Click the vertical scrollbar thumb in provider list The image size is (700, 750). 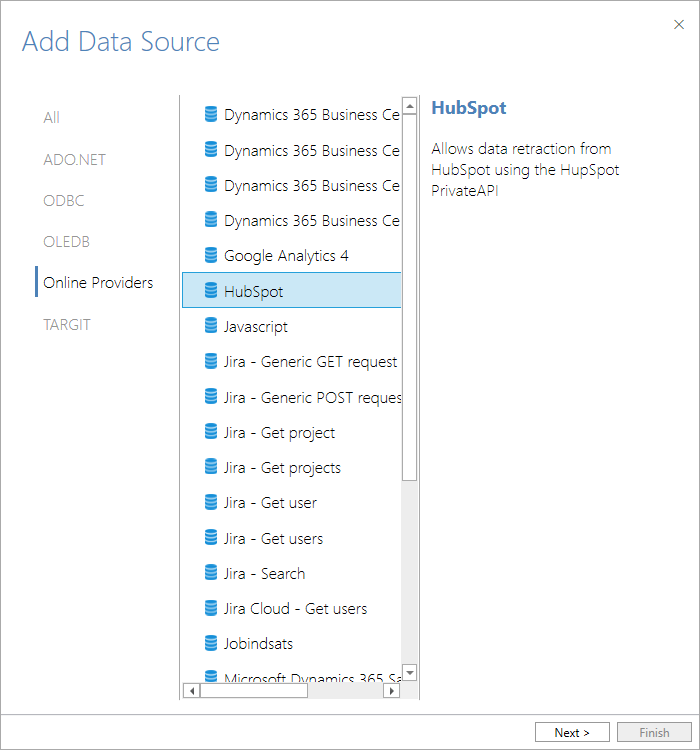[x=410, y=297]
